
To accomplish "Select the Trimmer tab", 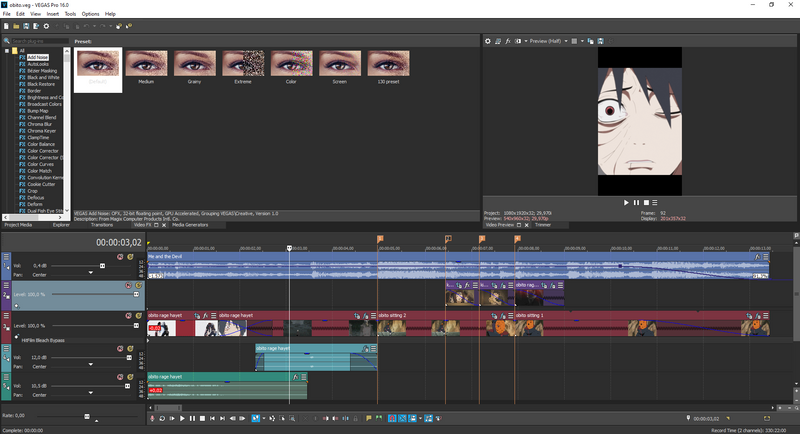I will pos(543,225).
